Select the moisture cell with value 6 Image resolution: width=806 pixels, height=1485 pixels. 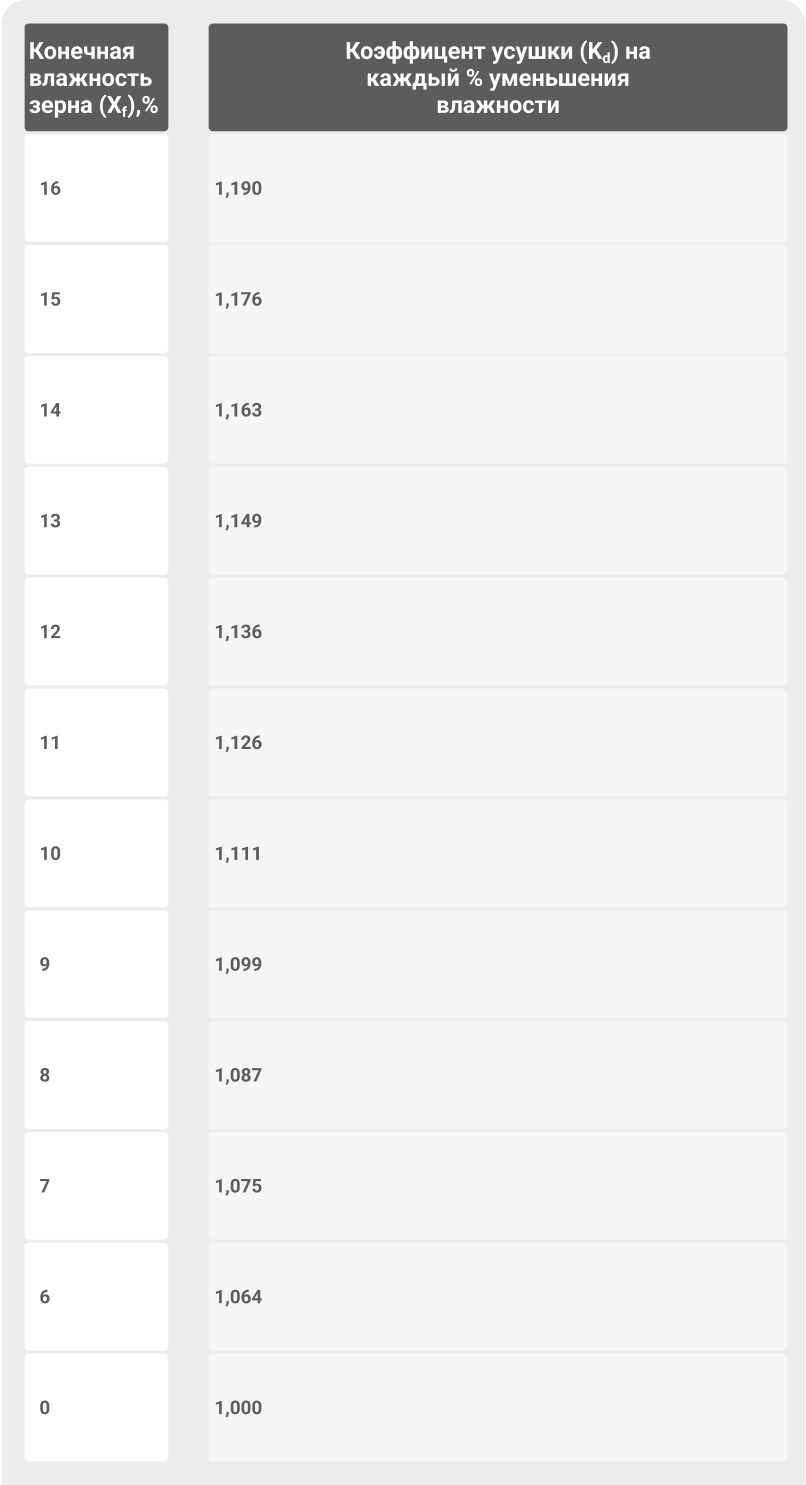[96, 1297]
